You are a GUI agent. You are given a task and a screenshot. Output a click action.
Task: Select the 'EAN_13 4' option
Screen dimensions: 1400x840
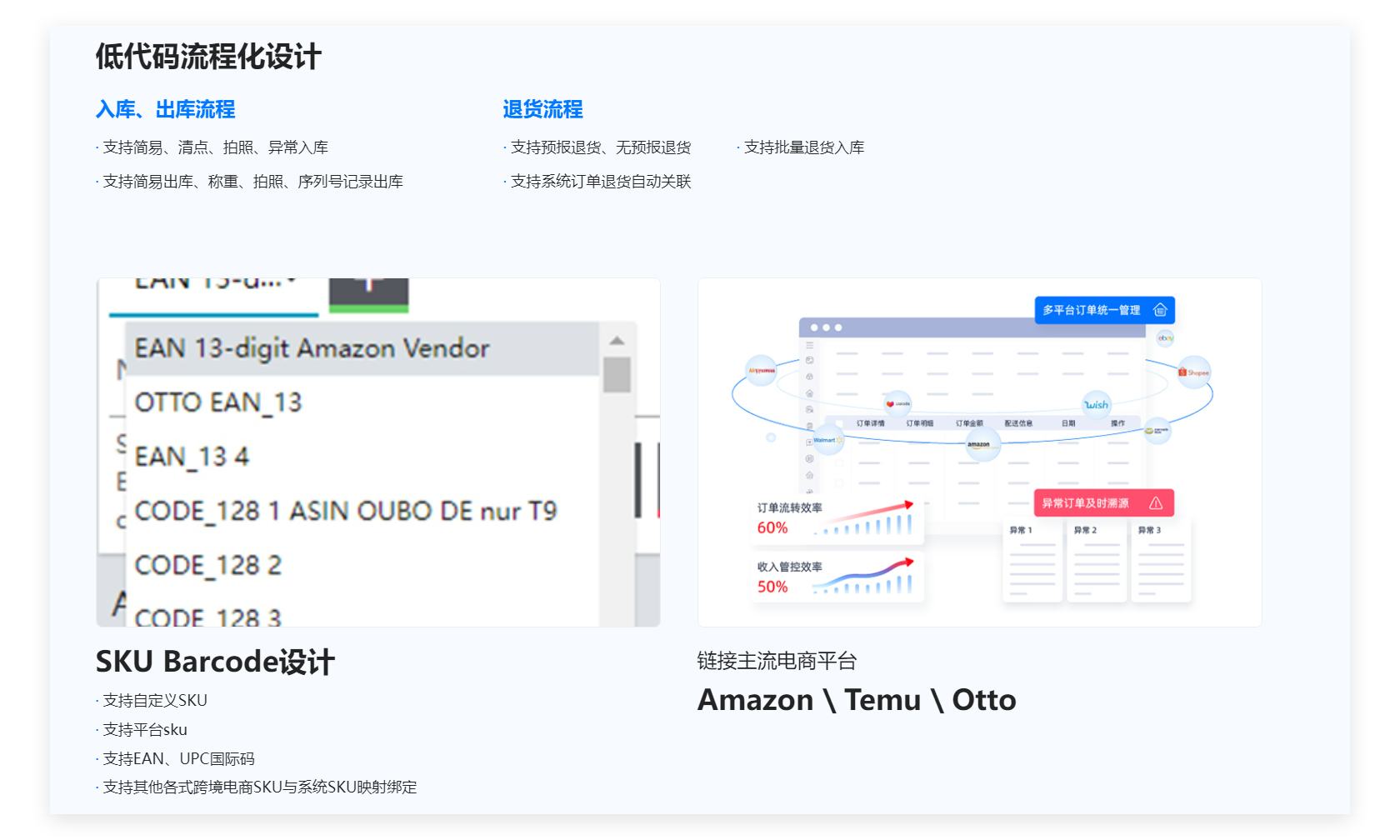[362, 457]
